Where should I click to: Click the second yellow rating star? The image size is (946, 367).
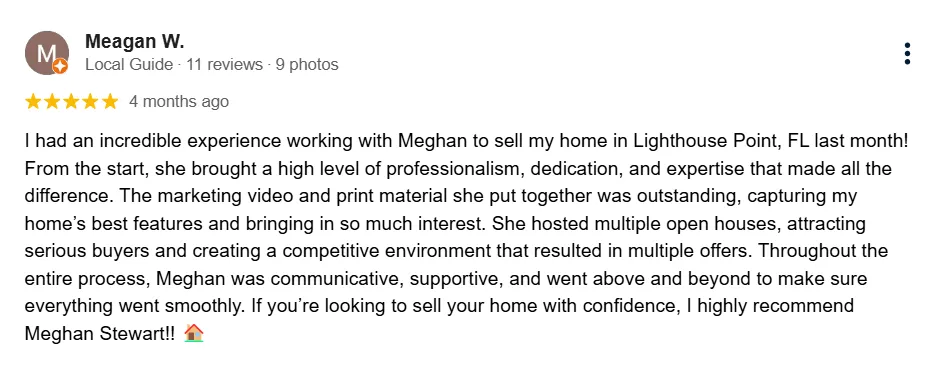[52, 101]
